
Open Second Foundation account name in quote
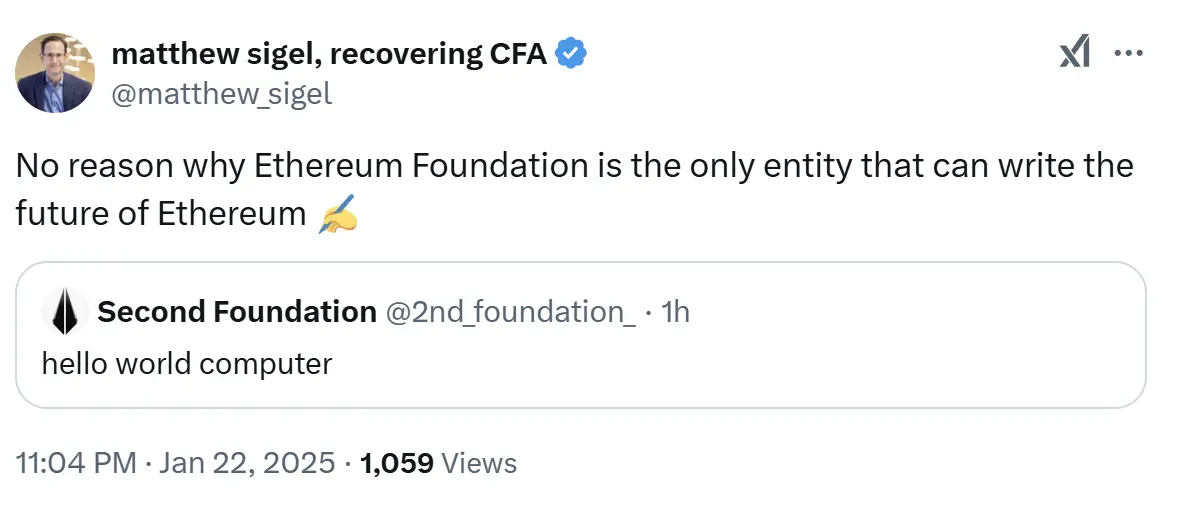point(237,312)
